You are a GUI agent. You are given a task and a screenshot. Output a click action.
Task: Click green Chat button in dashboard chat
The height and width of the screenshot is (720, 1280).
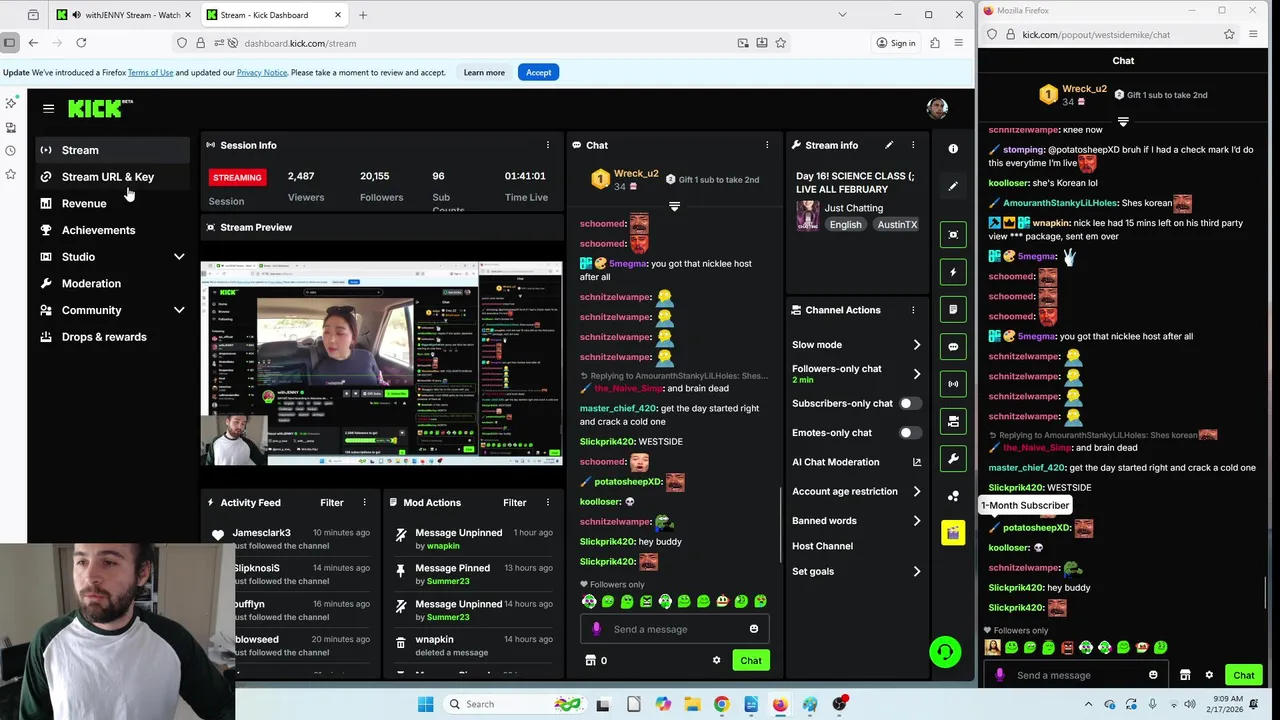click(751, 660)
